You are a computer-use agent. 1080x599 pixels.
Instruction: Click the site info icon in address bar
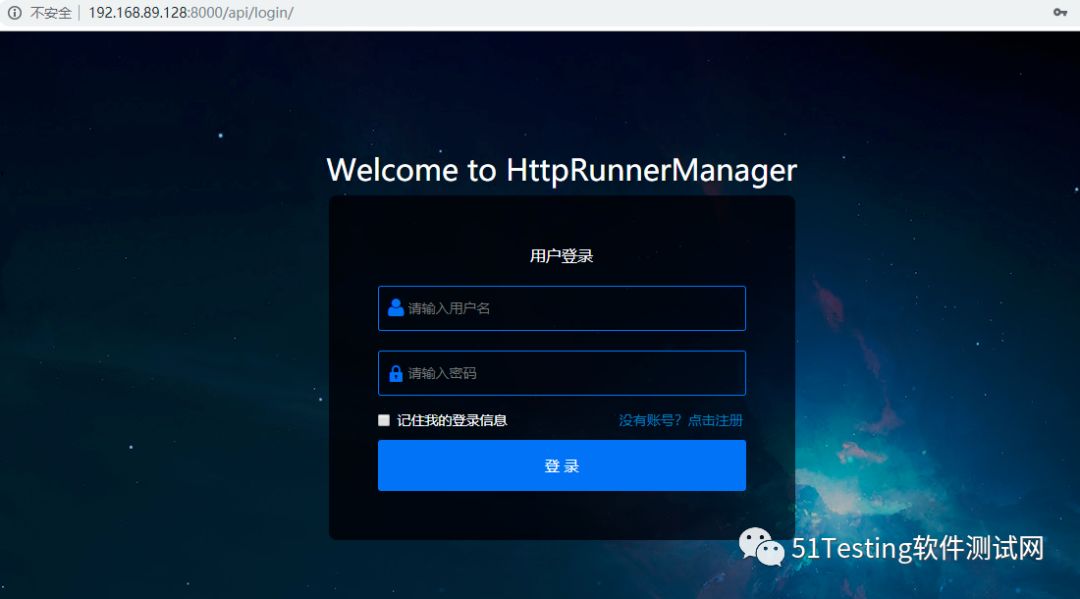14,12
